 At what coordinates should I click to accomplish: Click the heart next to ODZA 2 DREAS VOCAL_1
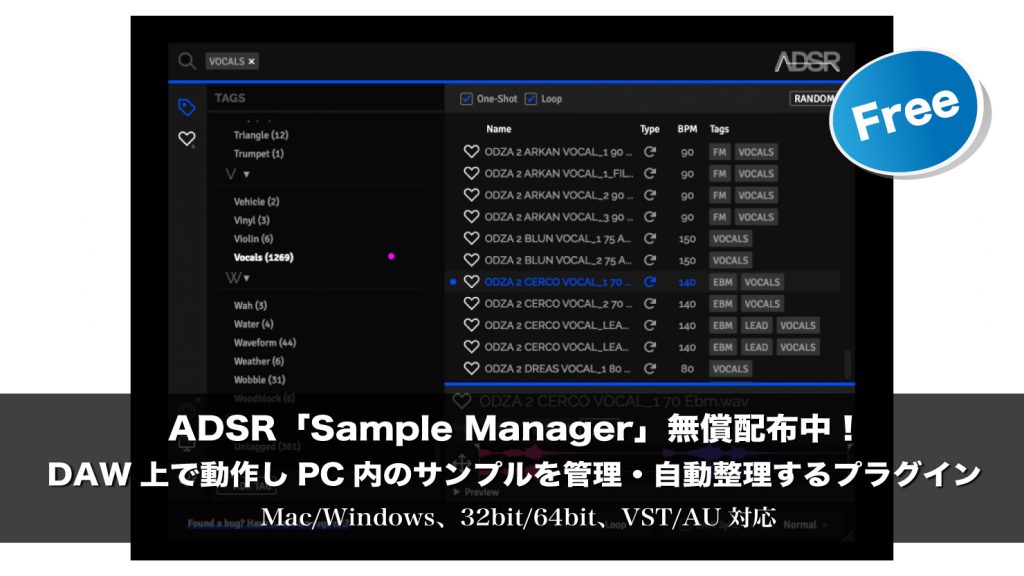click(x=469, y=368)
